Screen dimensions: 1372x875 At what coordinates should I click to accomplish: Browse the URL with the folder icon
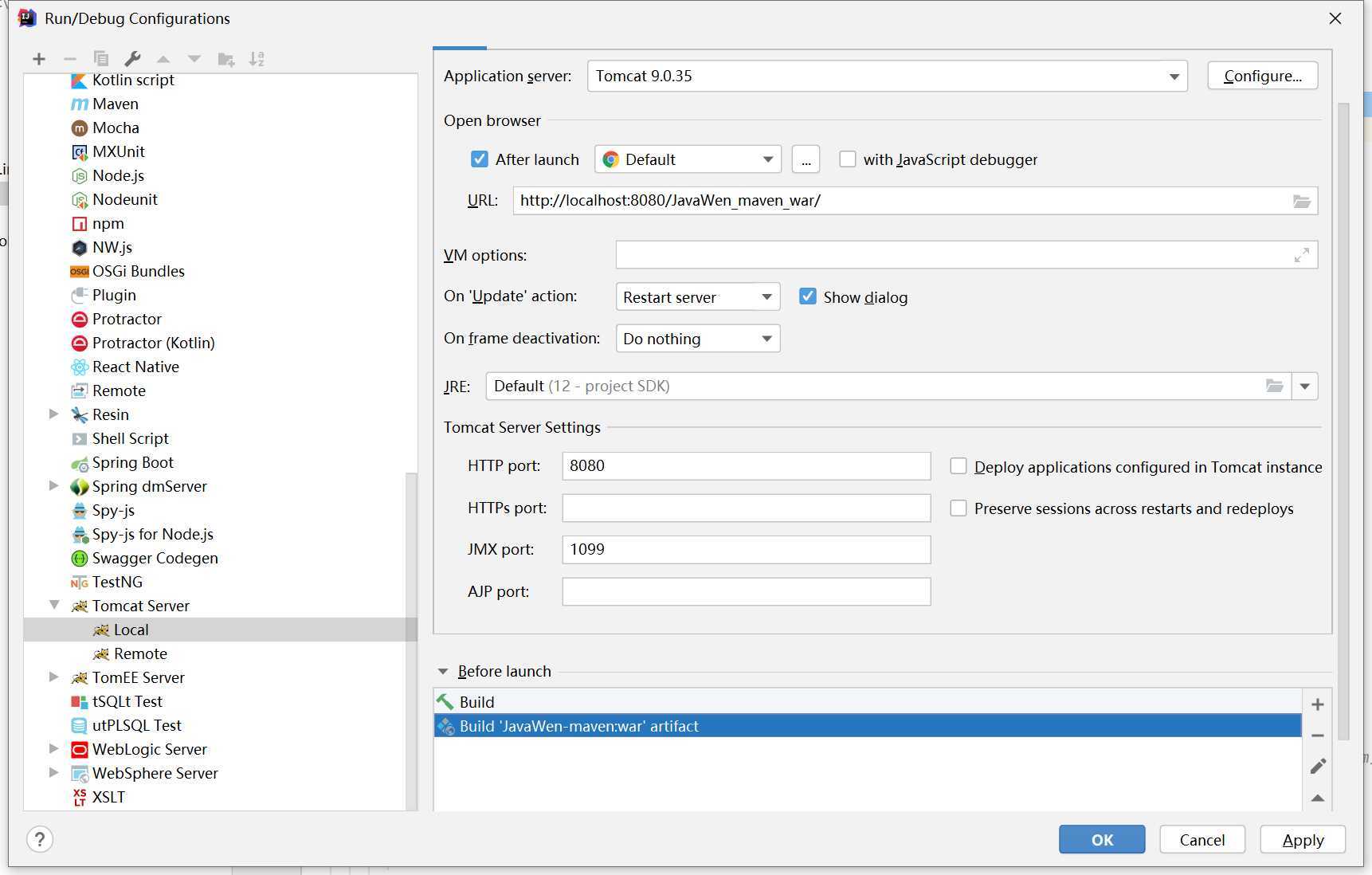[1302, 201]
